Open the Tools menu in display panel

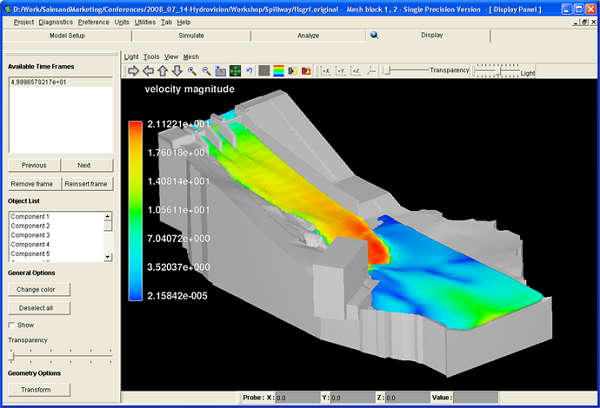pos(151,57)
